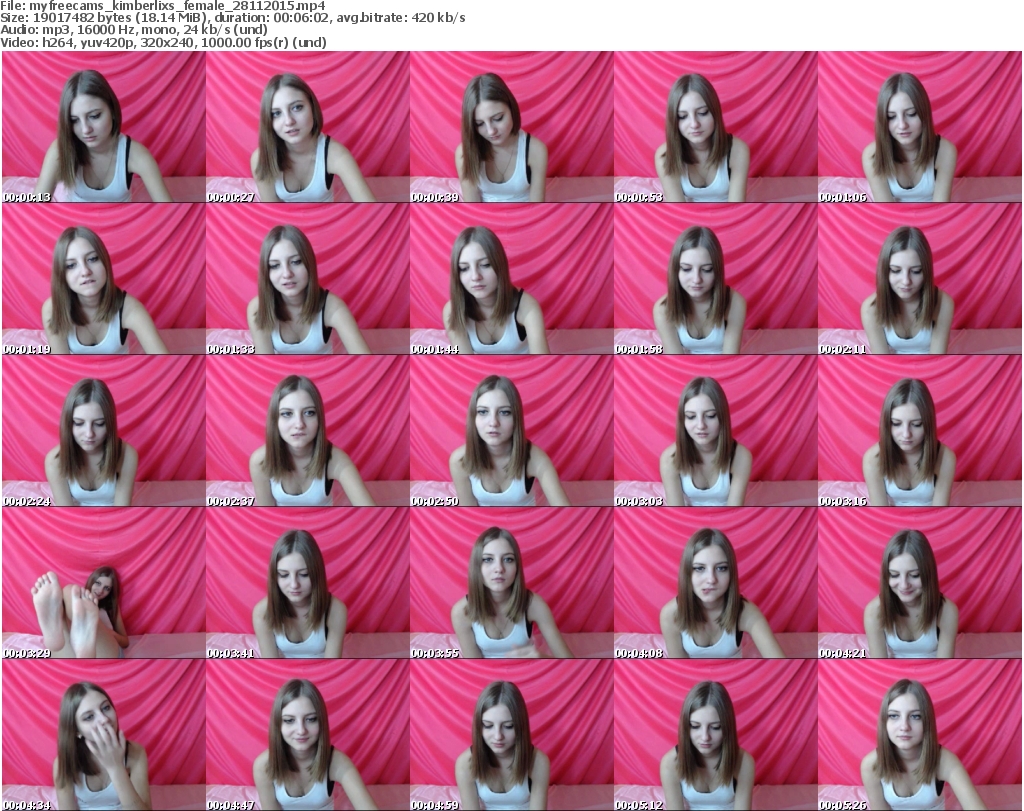Select the frame stamped 00:01:19
1024x811 pixels.
coord(104,279)
